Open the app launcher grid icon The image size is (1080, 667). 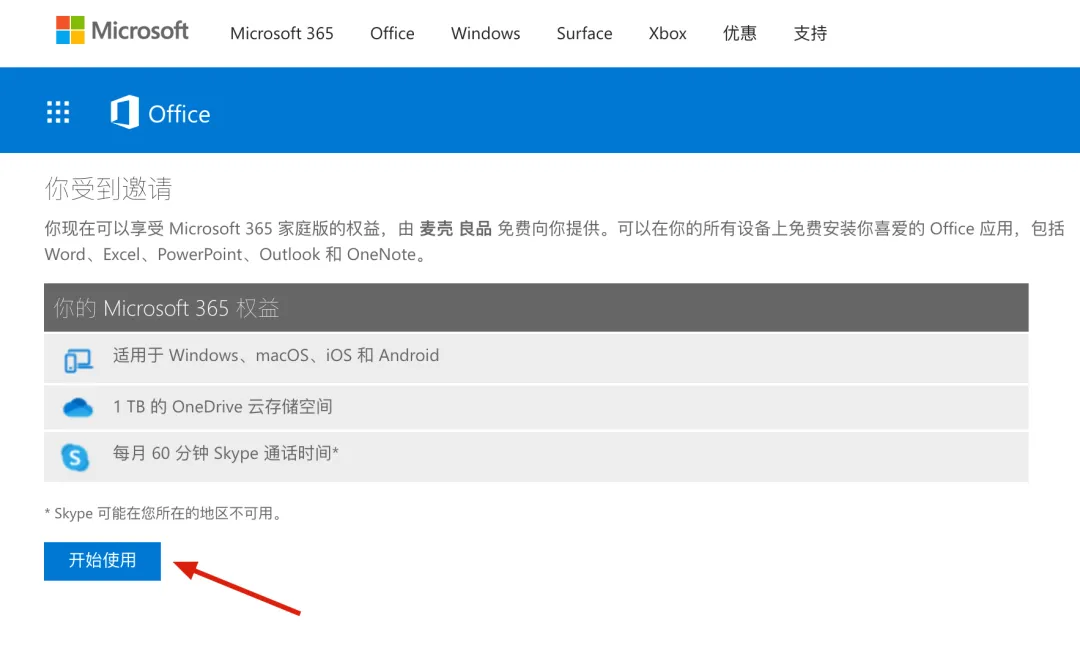click(58, 112)
